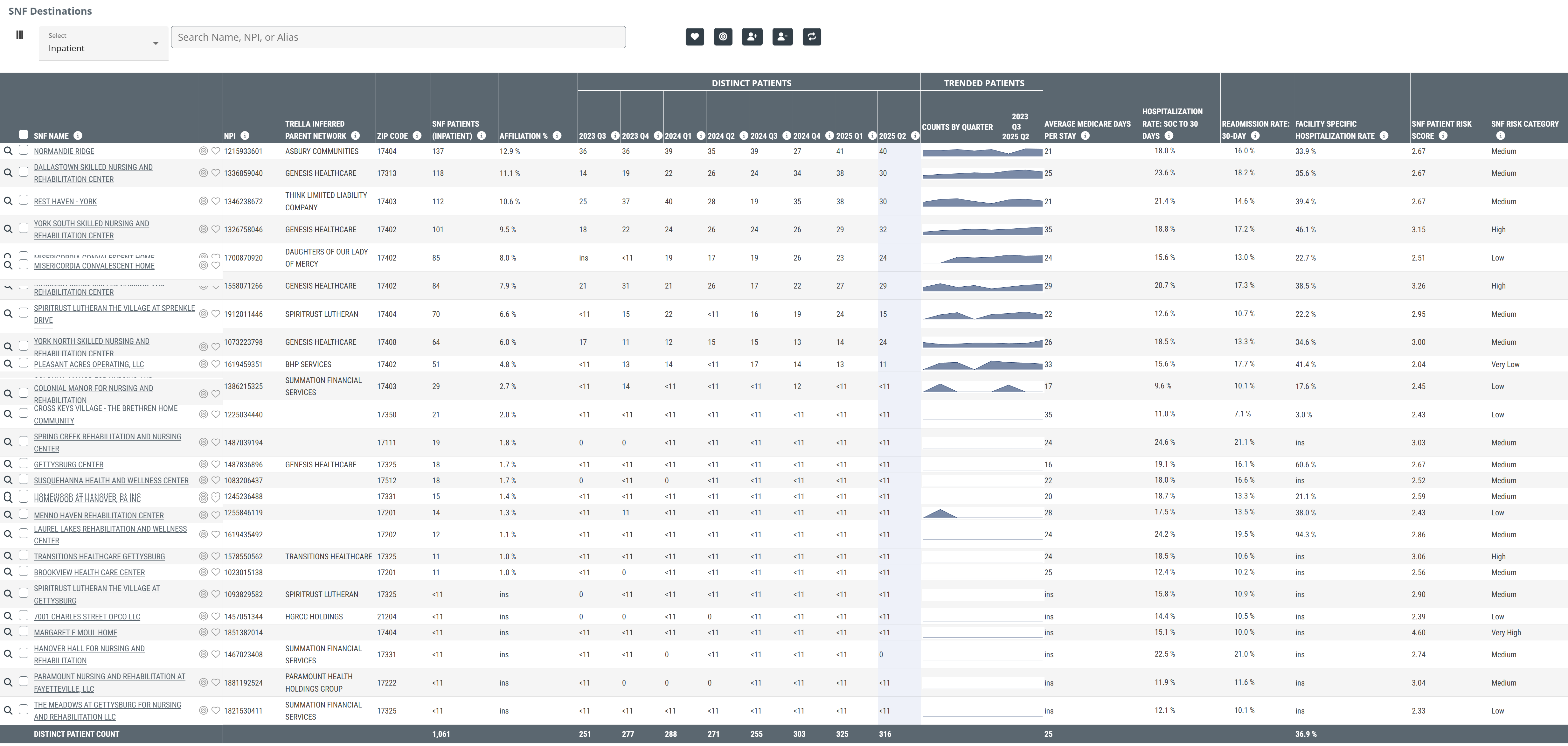The width and height of the screenshot is (1568, 746).
Task: Open the column chooser bars icon
Action: pyautogui.click(x=19, y=35)
